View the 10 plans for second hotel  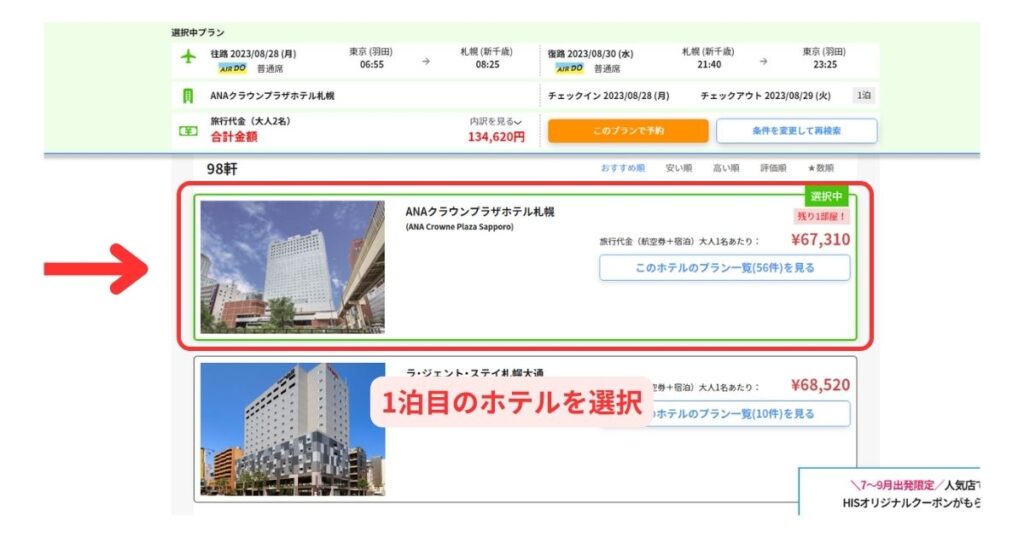click(724, 414)
